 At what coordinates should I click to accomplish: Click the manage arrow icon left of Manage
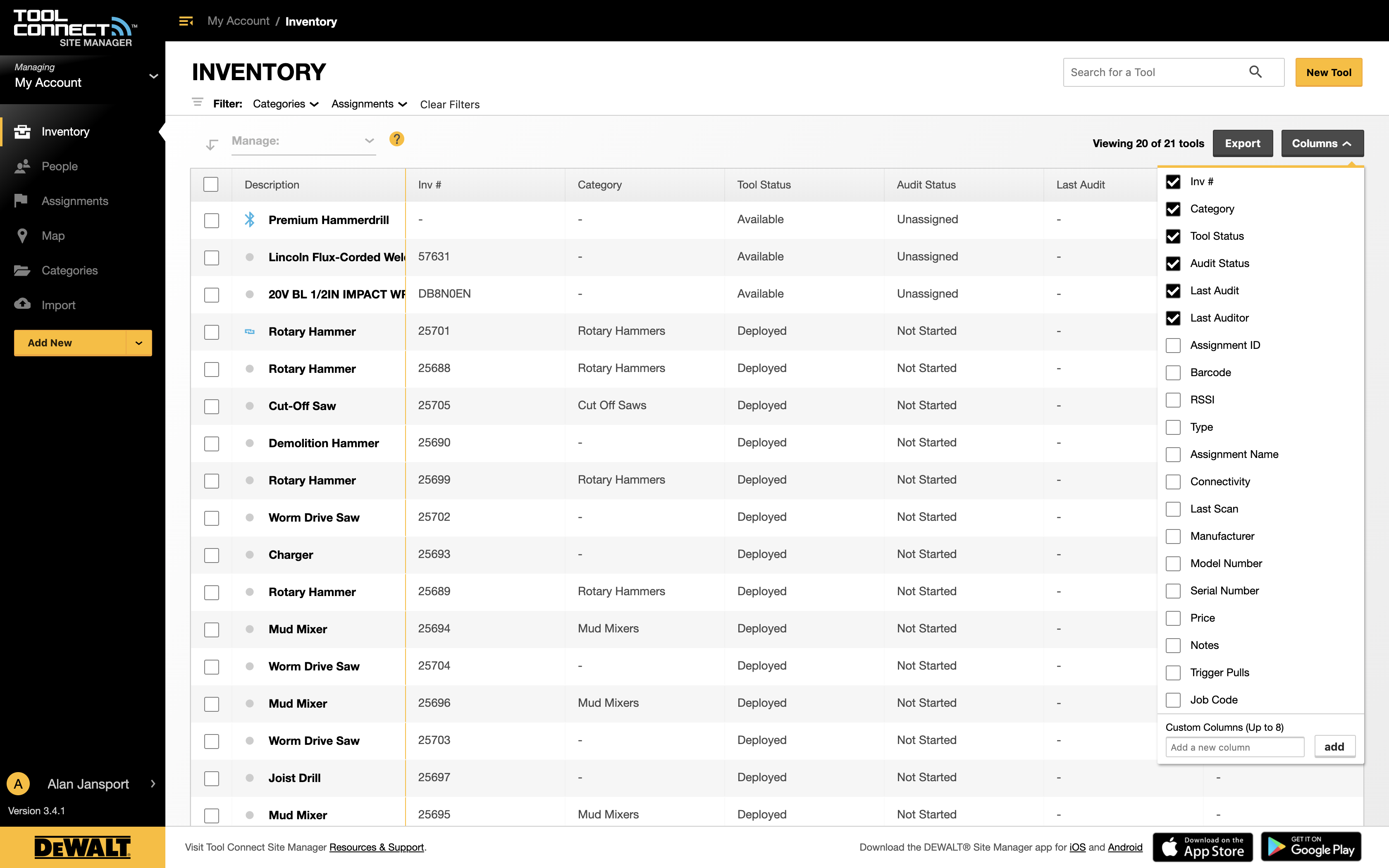tap(212, 144)
